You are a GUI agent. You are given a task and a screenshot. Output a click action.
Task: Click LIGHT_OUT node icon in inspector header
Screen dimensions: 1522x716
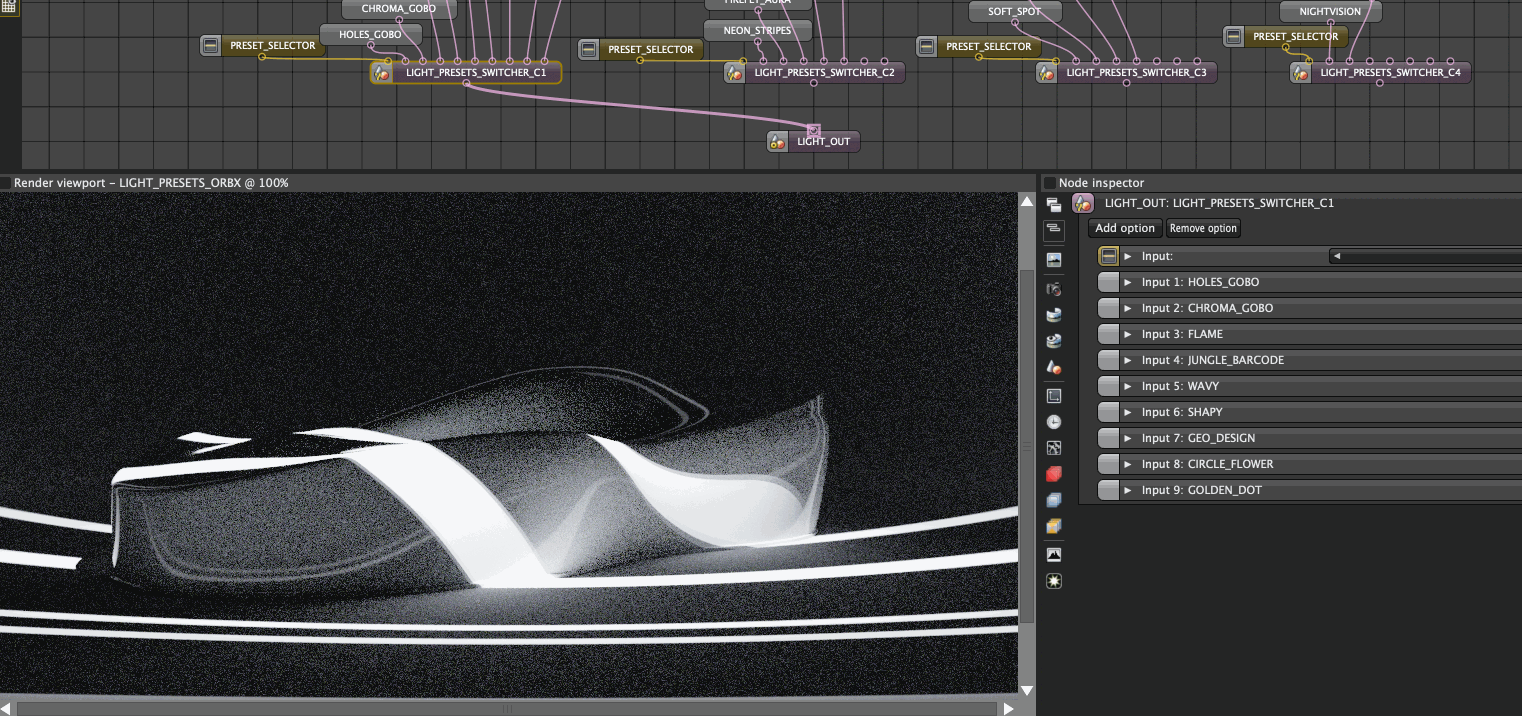point(1083,203)
